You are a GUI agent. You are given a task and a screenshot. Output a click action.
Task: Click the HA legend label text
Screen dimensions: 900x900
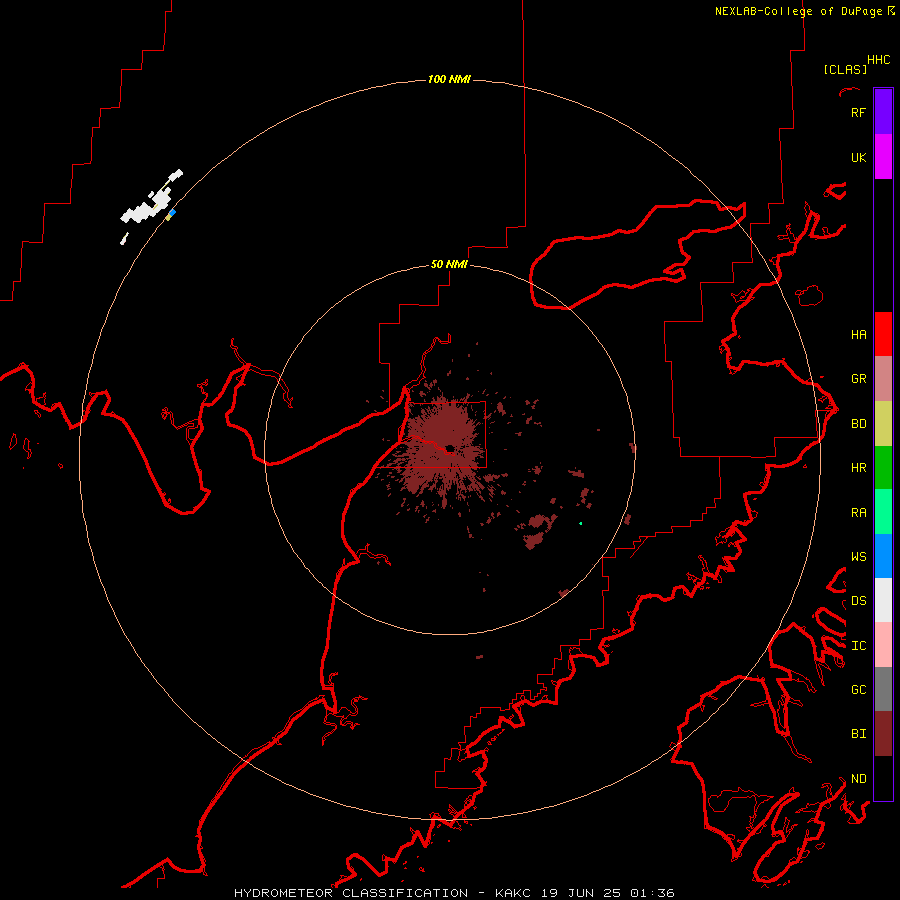point(858,335)
